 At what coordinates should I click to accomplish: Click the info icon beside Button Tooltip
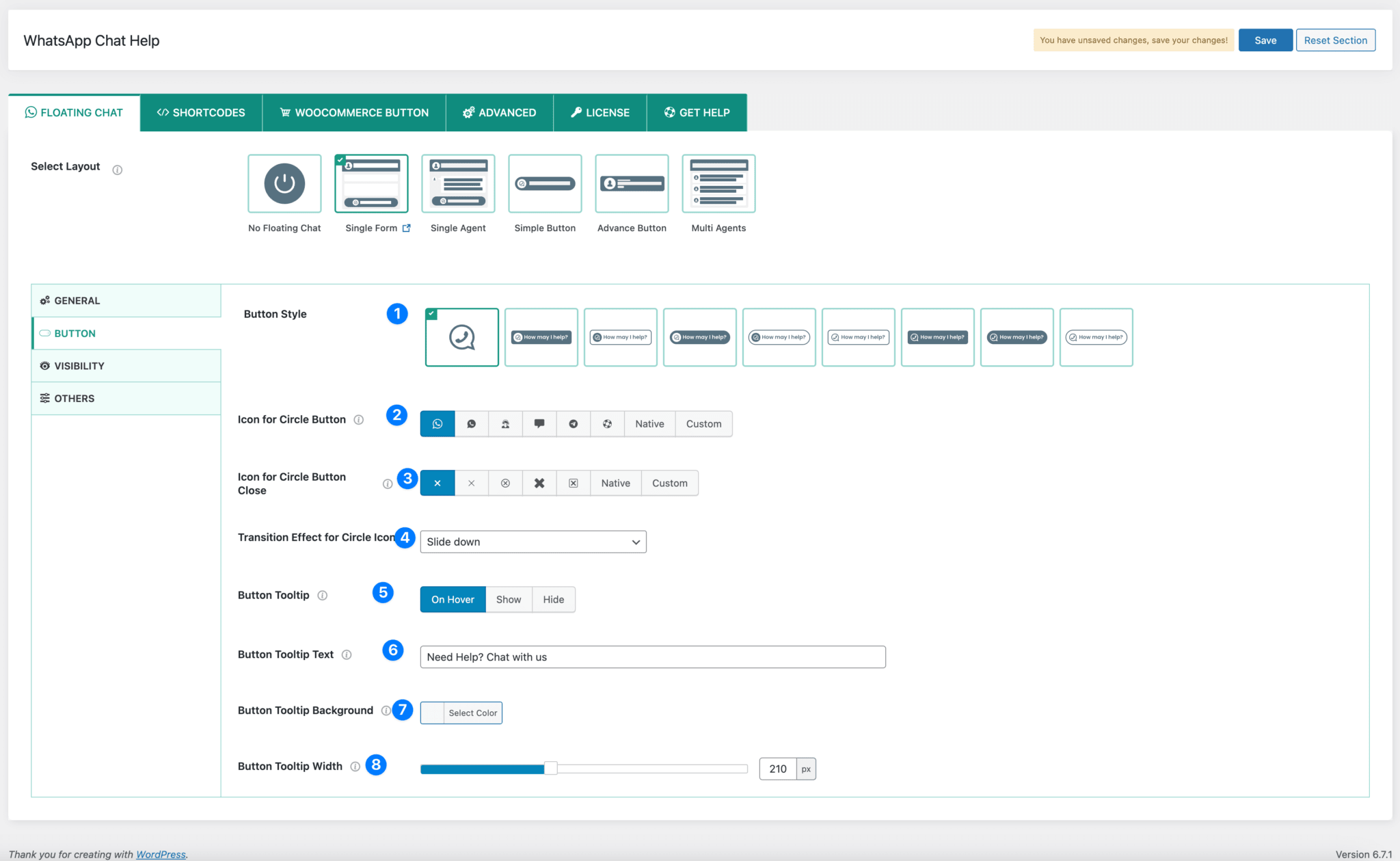click(323, 596)
